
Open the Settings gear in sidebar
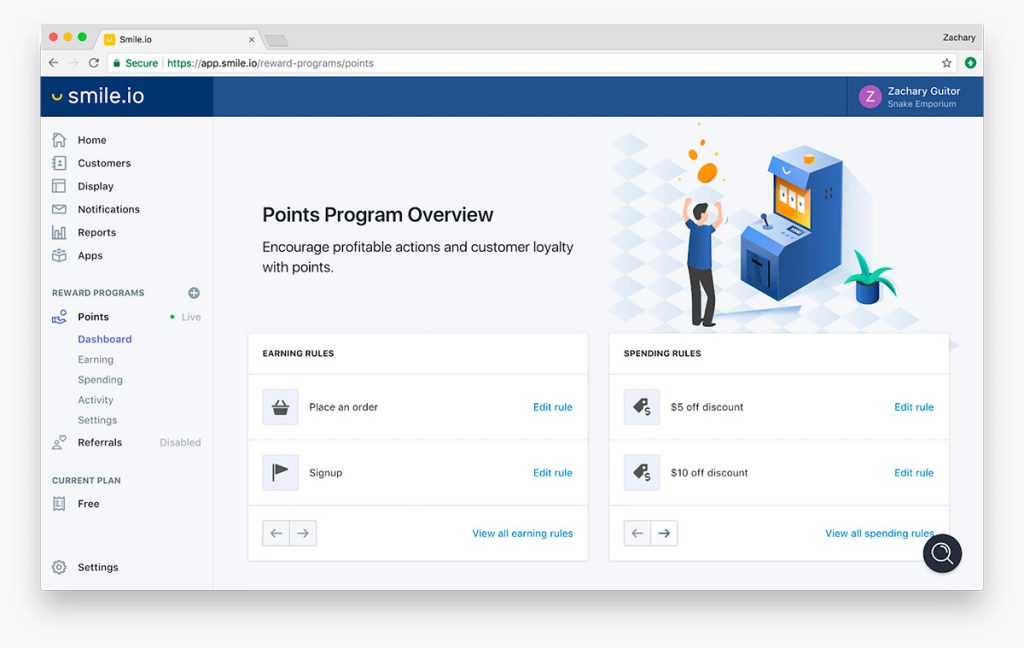59,567
